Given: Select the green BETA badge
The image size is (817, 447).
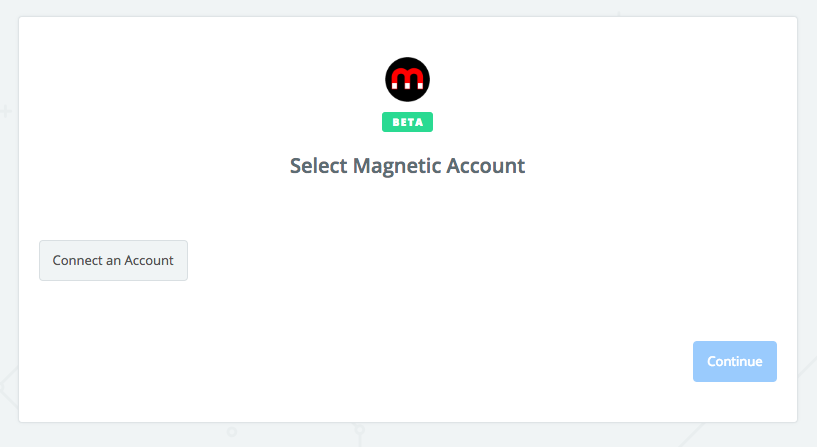Looking at the screenshot, I should 407,122.
